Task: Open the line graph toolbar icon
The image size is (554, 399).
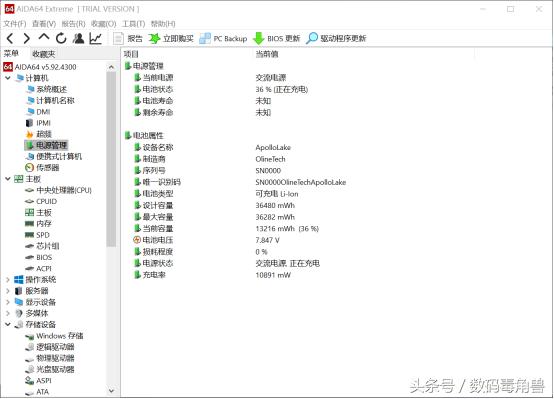Action: coord(96,38)
